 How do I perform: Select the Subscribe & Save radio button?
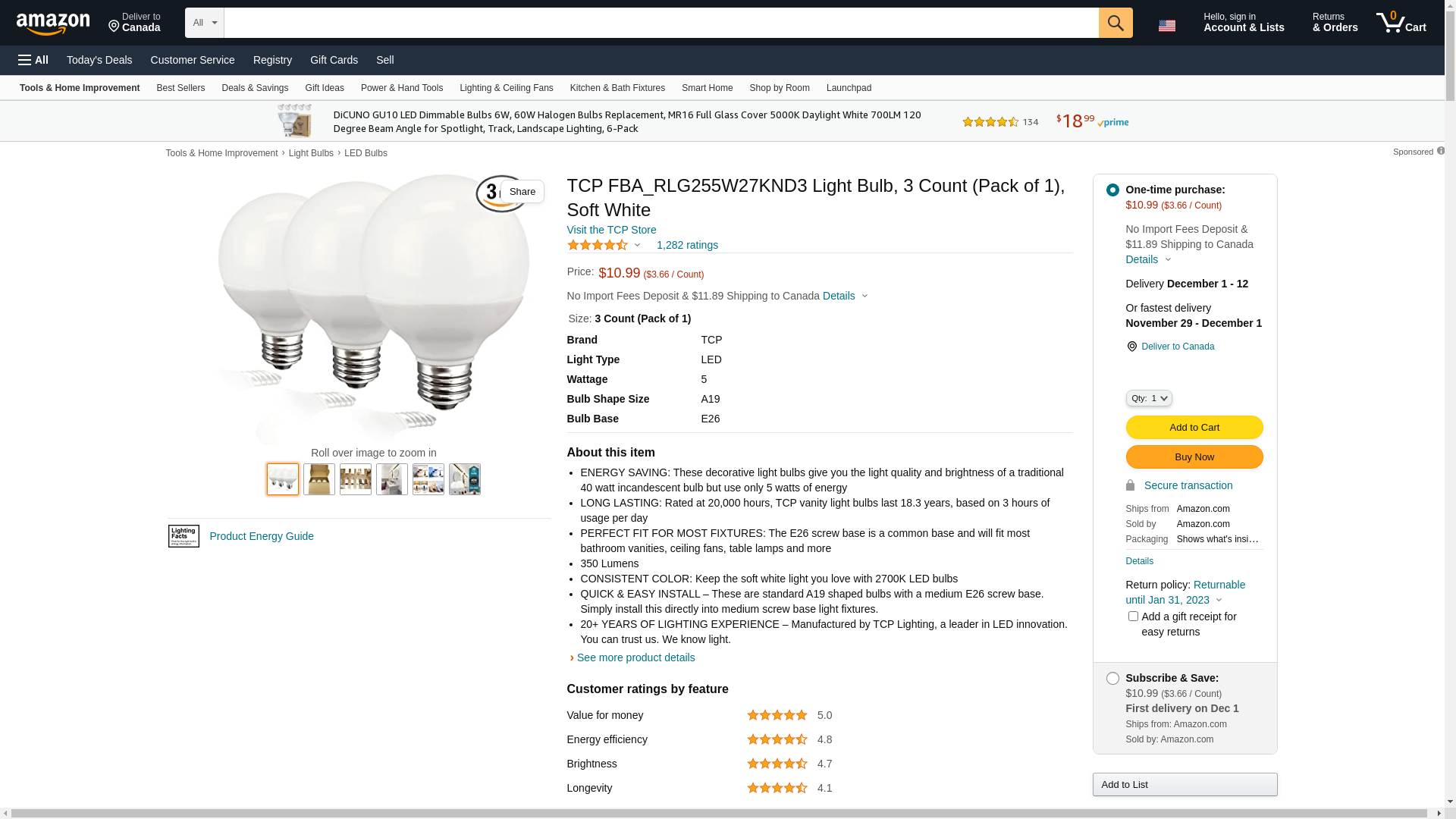pyautogui.click(x=1112, y=679)
